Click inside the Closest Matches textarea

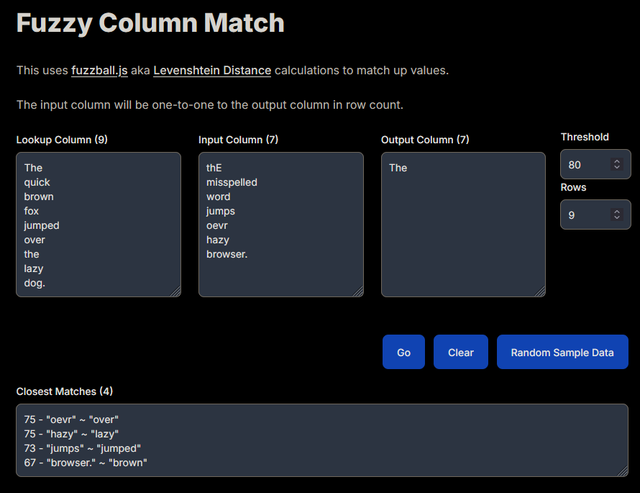(x=322, y=440)
